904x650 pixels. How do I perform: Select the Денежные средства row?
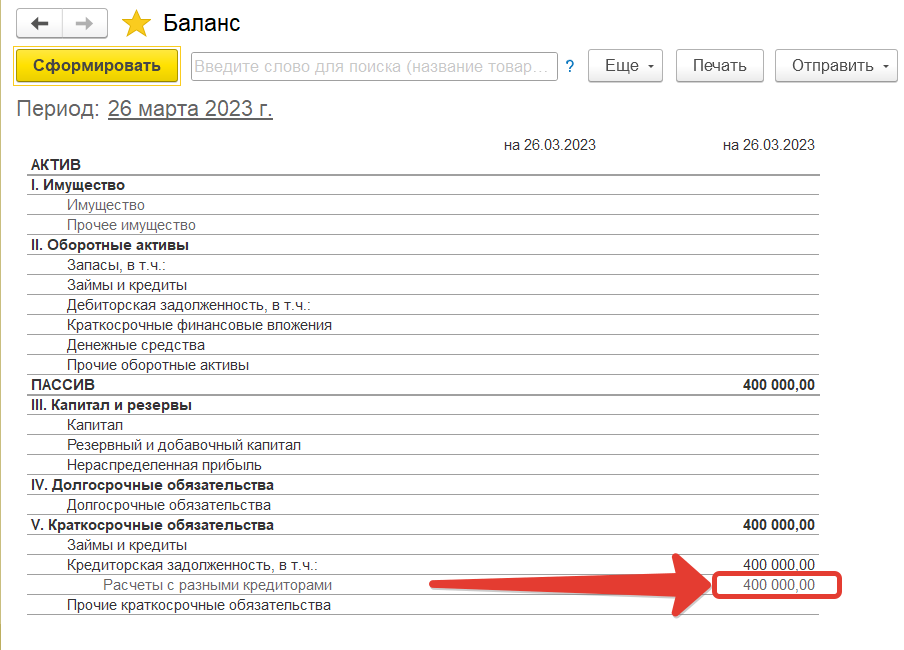[x=135, y=345]
